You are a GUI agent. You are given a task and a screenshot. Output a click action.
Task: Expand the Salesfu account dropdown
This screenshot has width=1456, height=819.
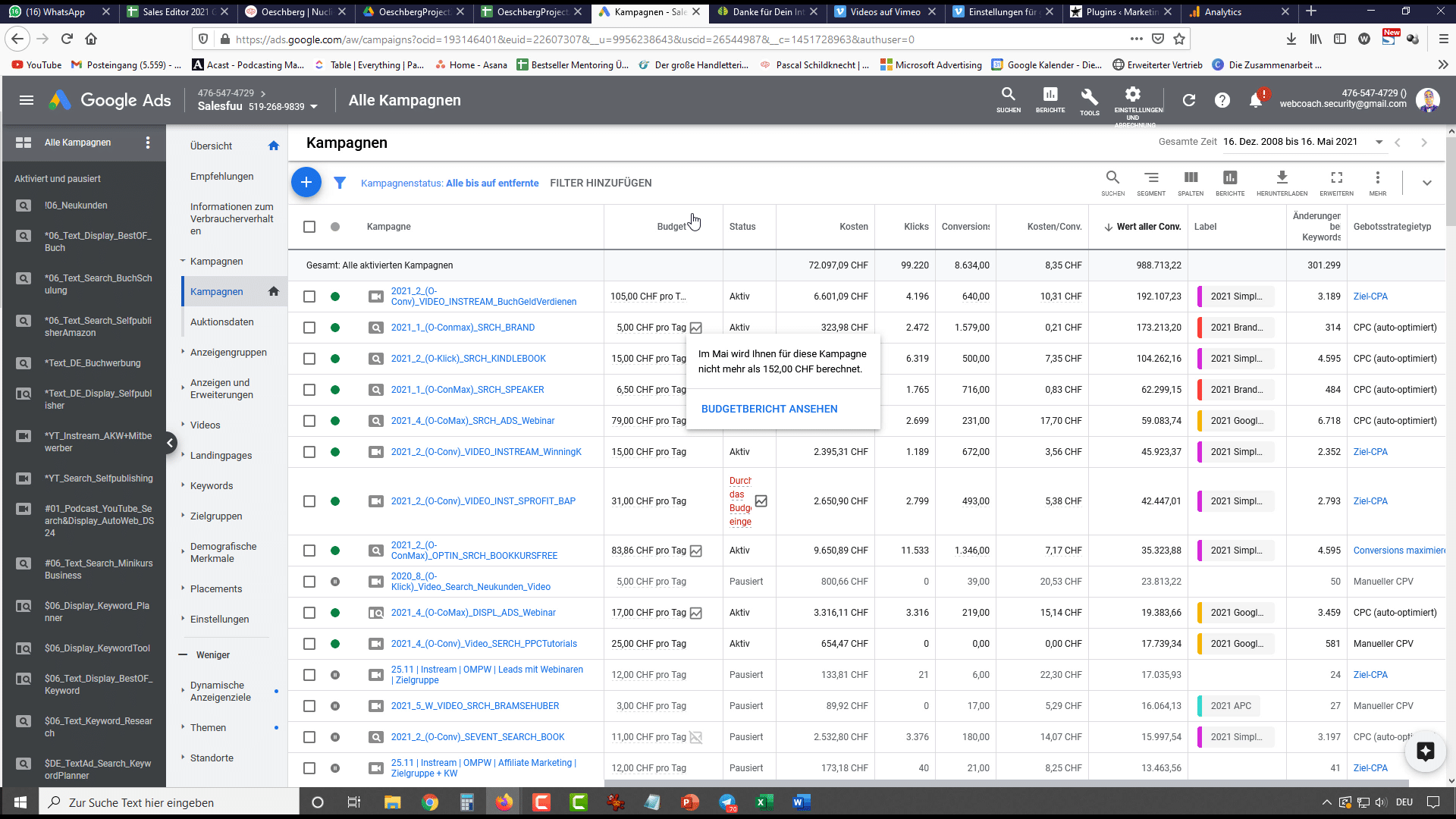coord(314,107)
